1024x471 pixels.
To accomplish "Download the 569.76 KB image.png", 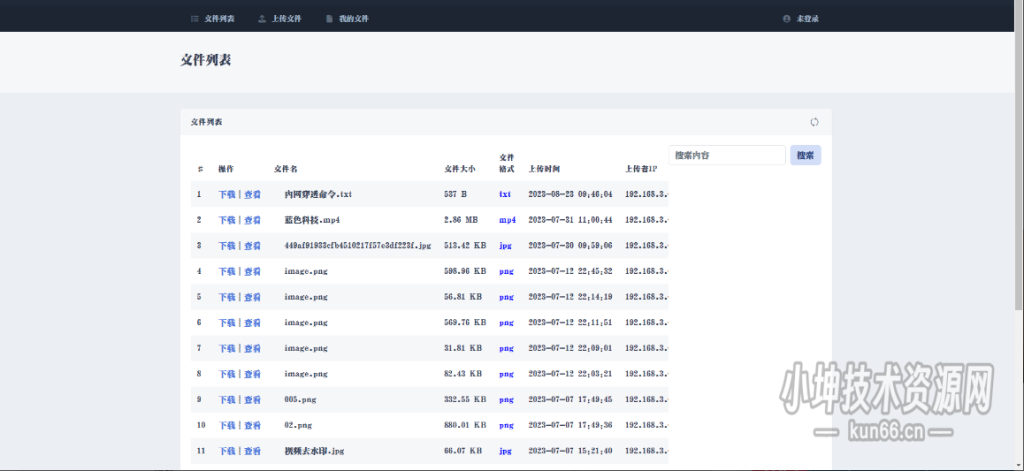I will coord(227,323).
